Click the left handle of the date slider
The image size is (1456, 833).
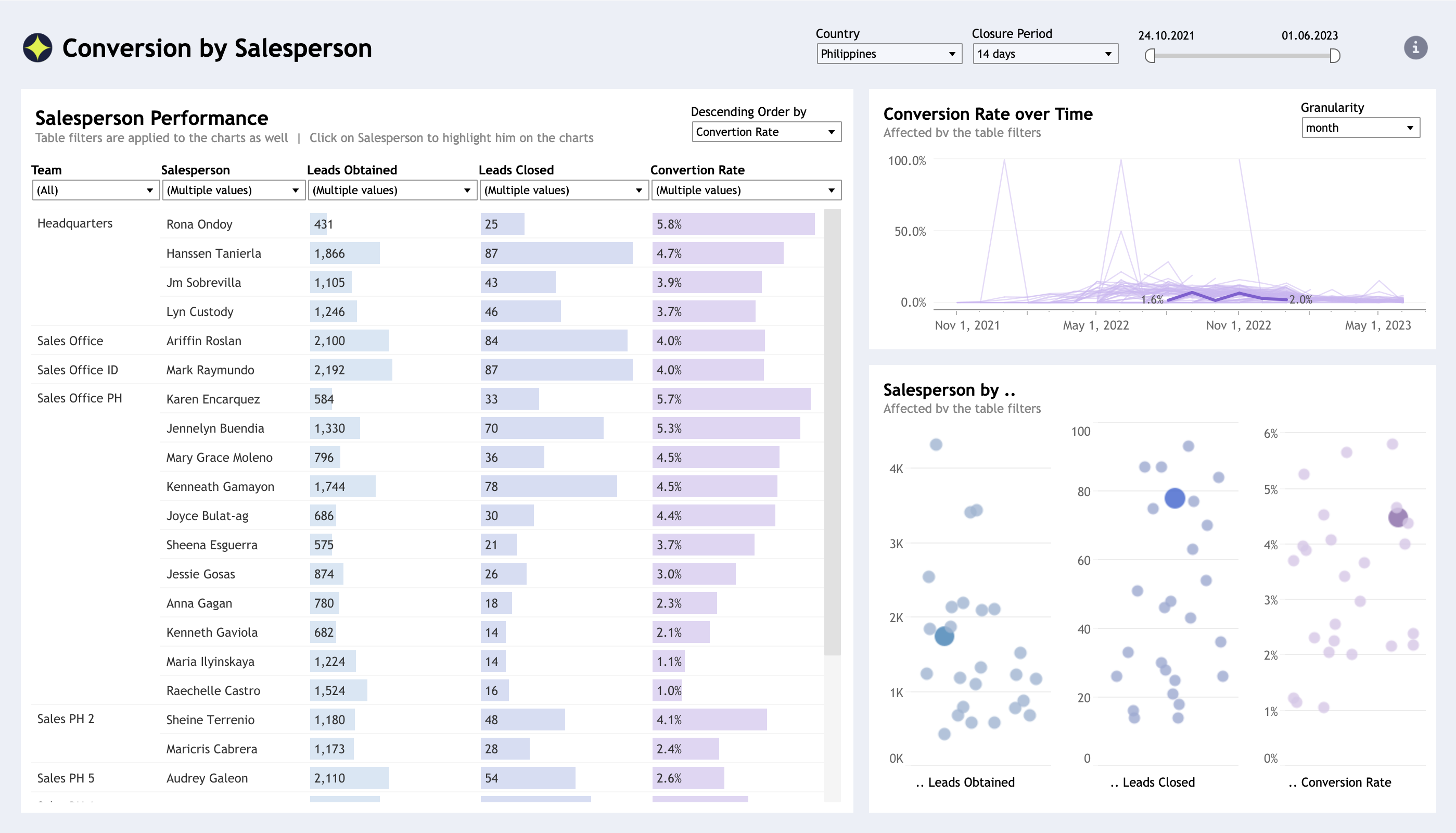click(x=1150, y=56)
